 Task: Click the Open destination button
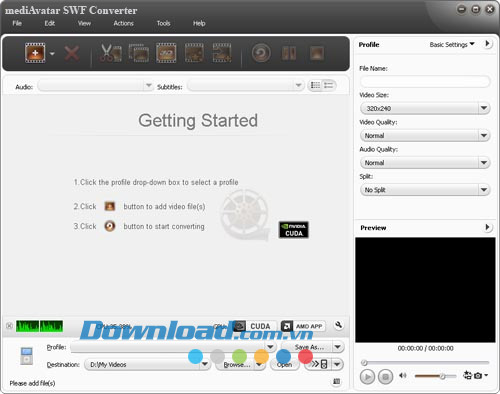[284, 365]
